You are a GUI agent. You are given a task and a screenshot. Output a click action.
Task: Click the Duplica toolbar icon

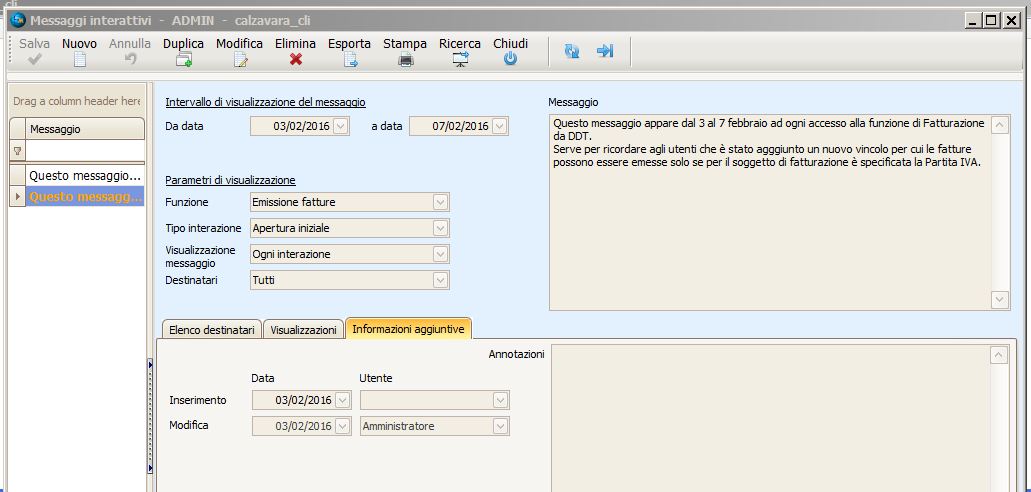183,60
